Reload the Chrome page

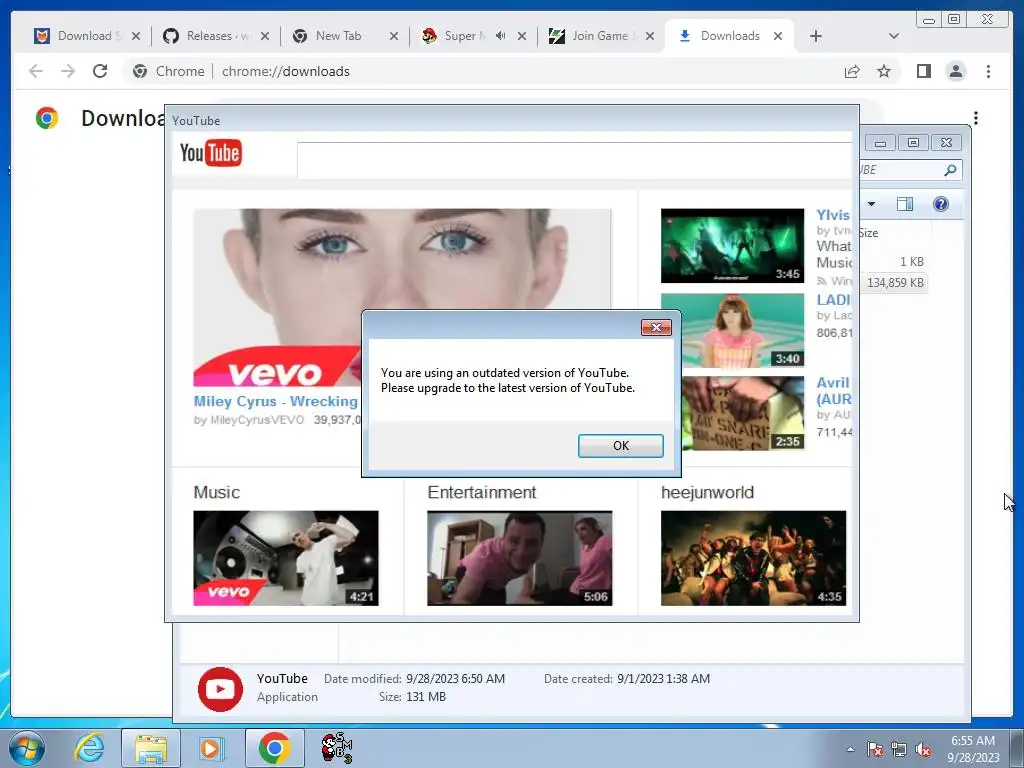pos(100,71)
